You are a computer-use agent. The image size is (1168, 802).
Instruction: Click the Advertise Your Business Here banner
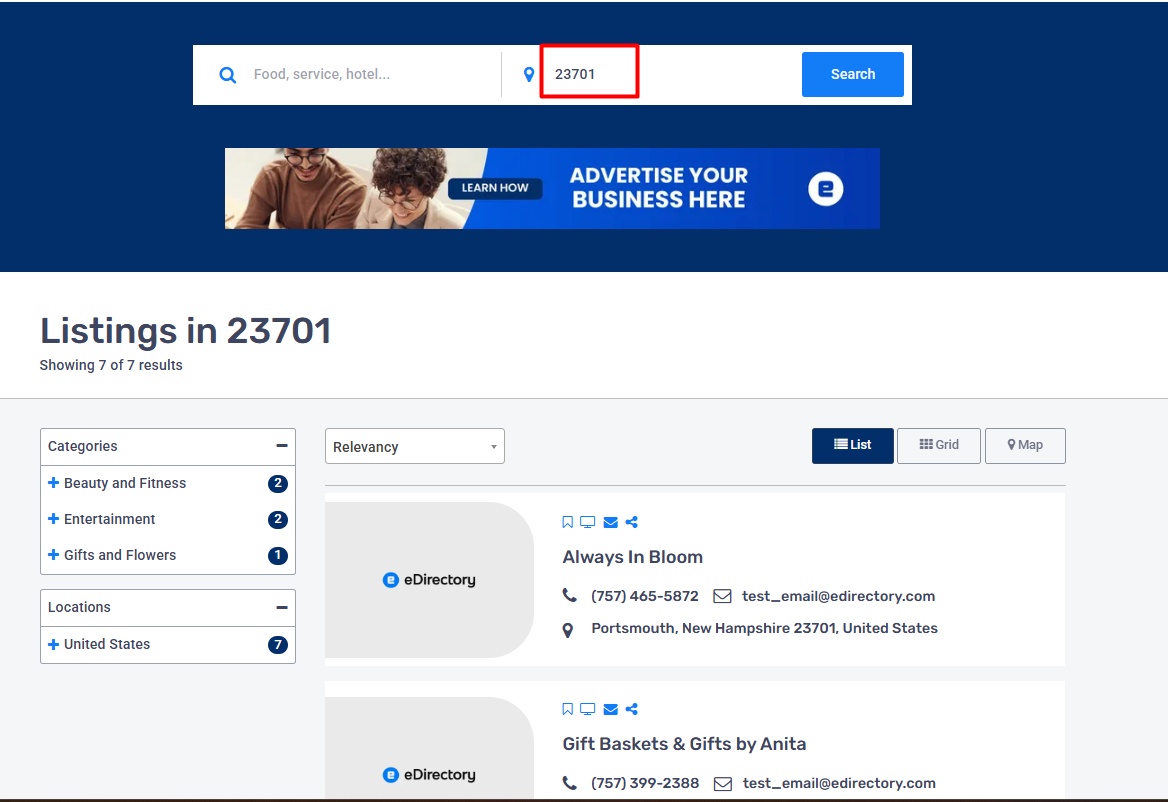(552, 188)
